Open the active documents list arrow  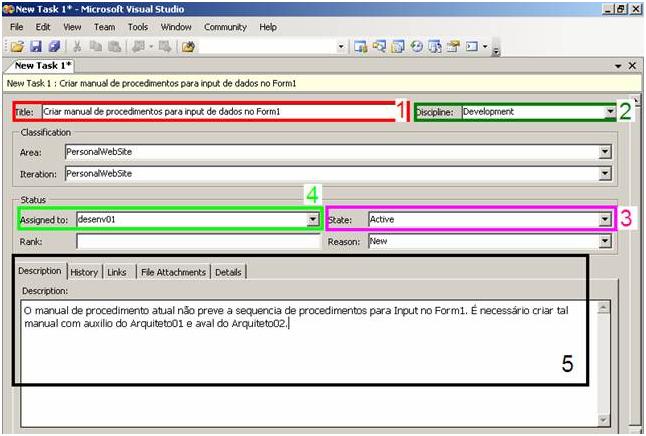click(x=617, y=65)
